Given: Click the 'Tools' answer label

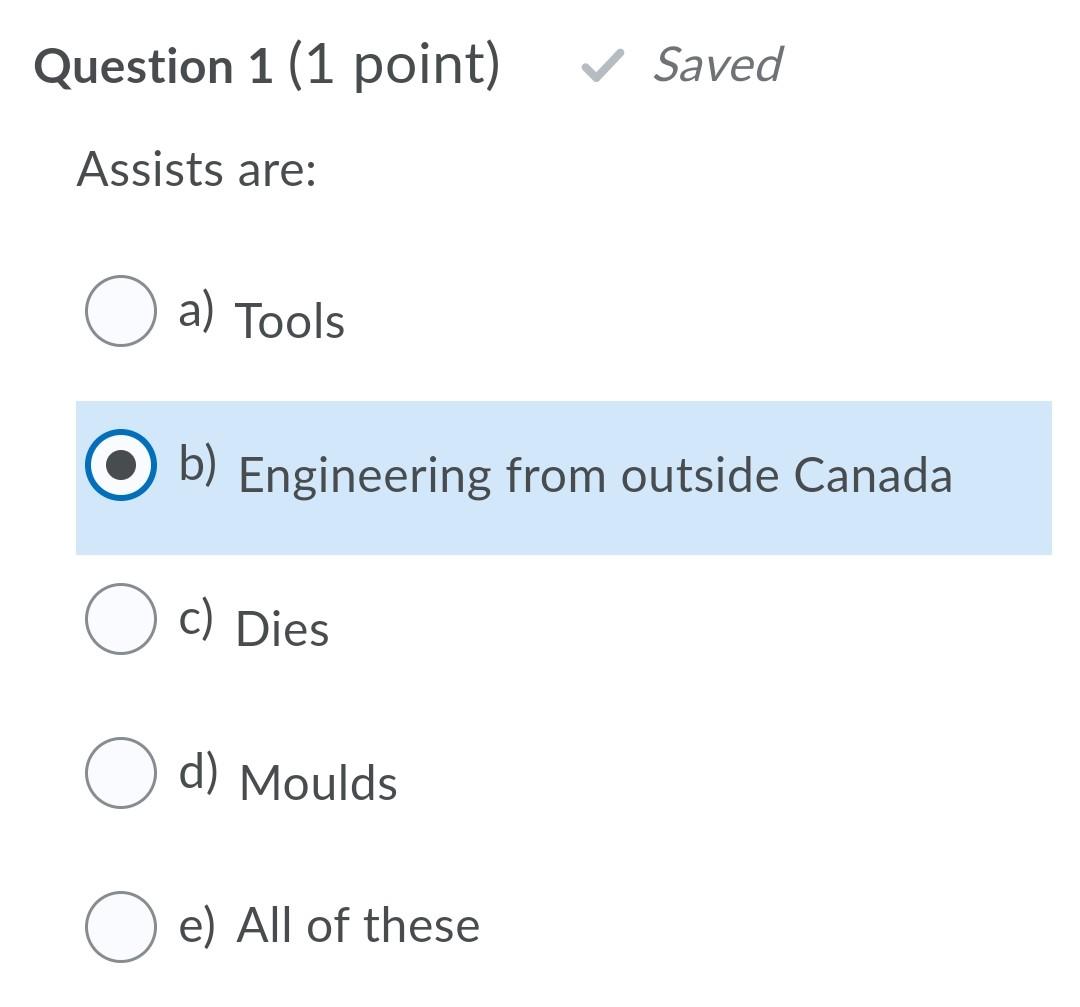Looking at the screenshot, I should [289, 321].
